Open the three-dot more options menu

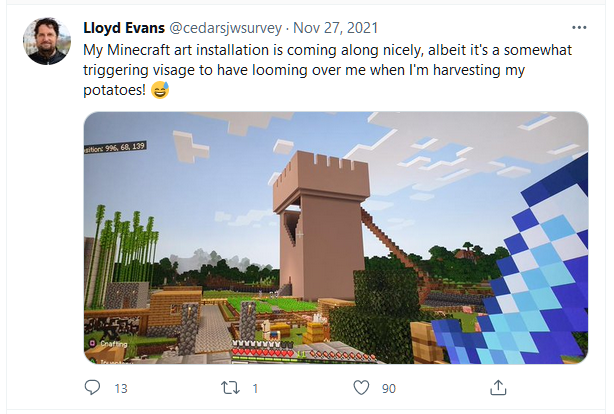click(579, 27)
